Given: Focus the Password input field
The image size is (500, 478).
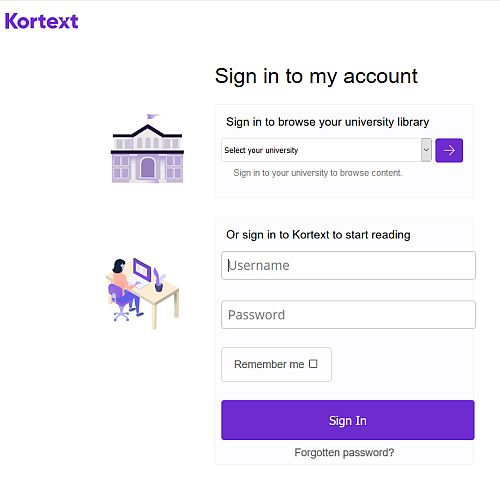Looking at the screenshot, I should coord(348,315).
